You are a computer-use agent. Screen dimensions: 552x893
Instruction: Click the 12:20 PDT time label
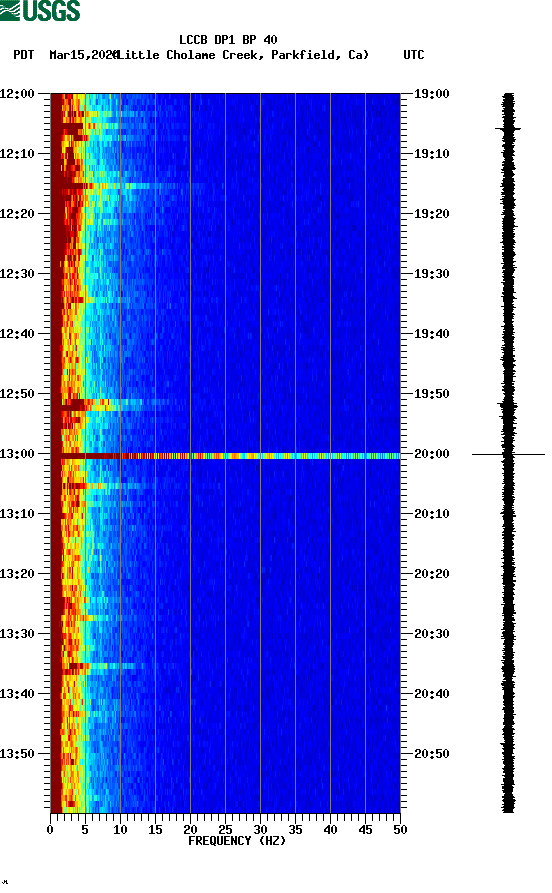(x=18, y=214)
